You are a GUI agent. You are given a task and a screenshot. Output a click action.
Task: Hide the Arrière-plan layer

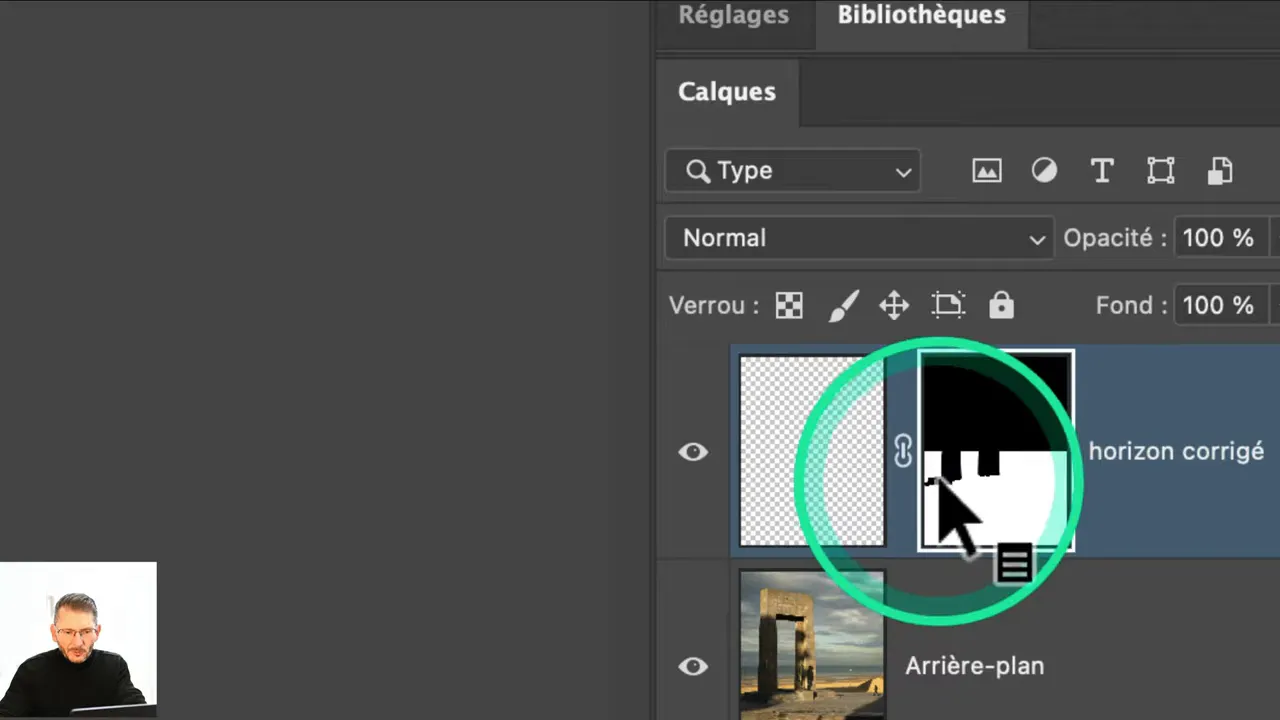click(693, 666)
